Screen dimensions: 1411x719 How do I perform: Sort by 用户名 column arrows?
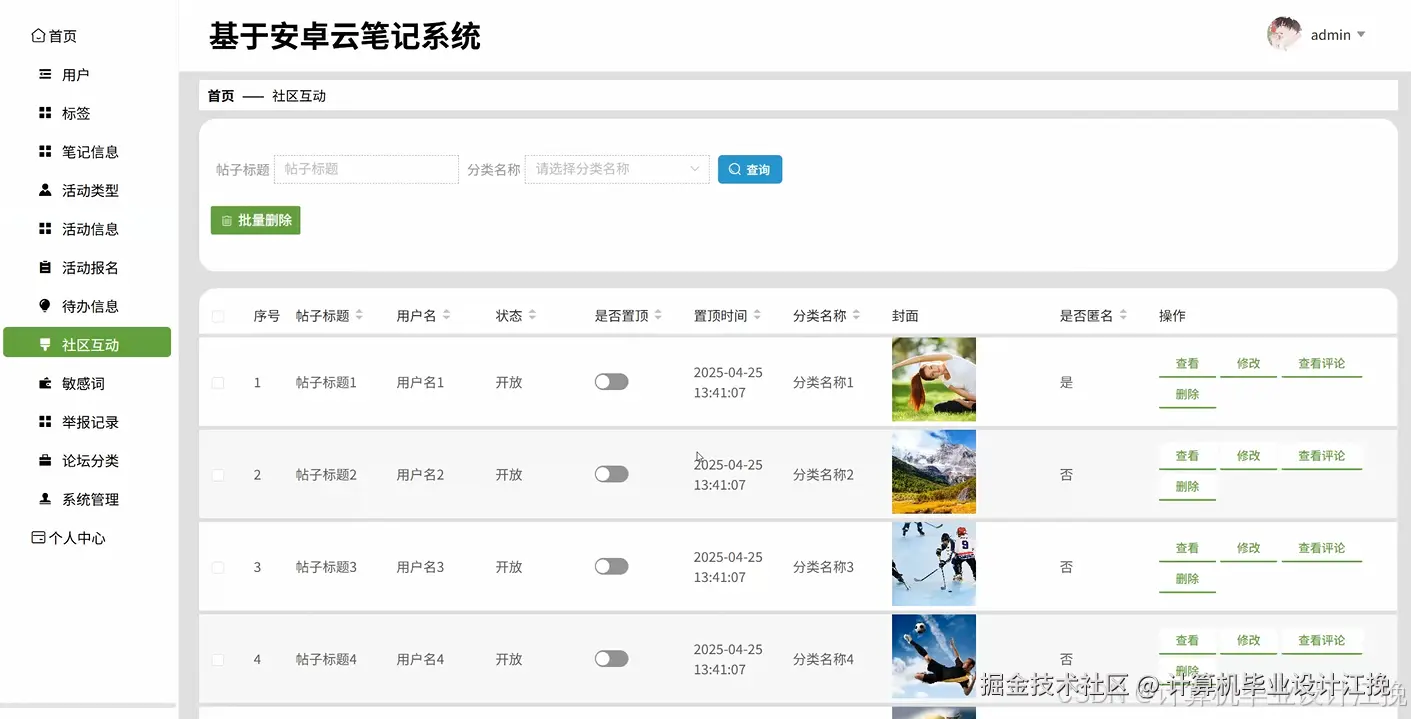pos(446,315)
